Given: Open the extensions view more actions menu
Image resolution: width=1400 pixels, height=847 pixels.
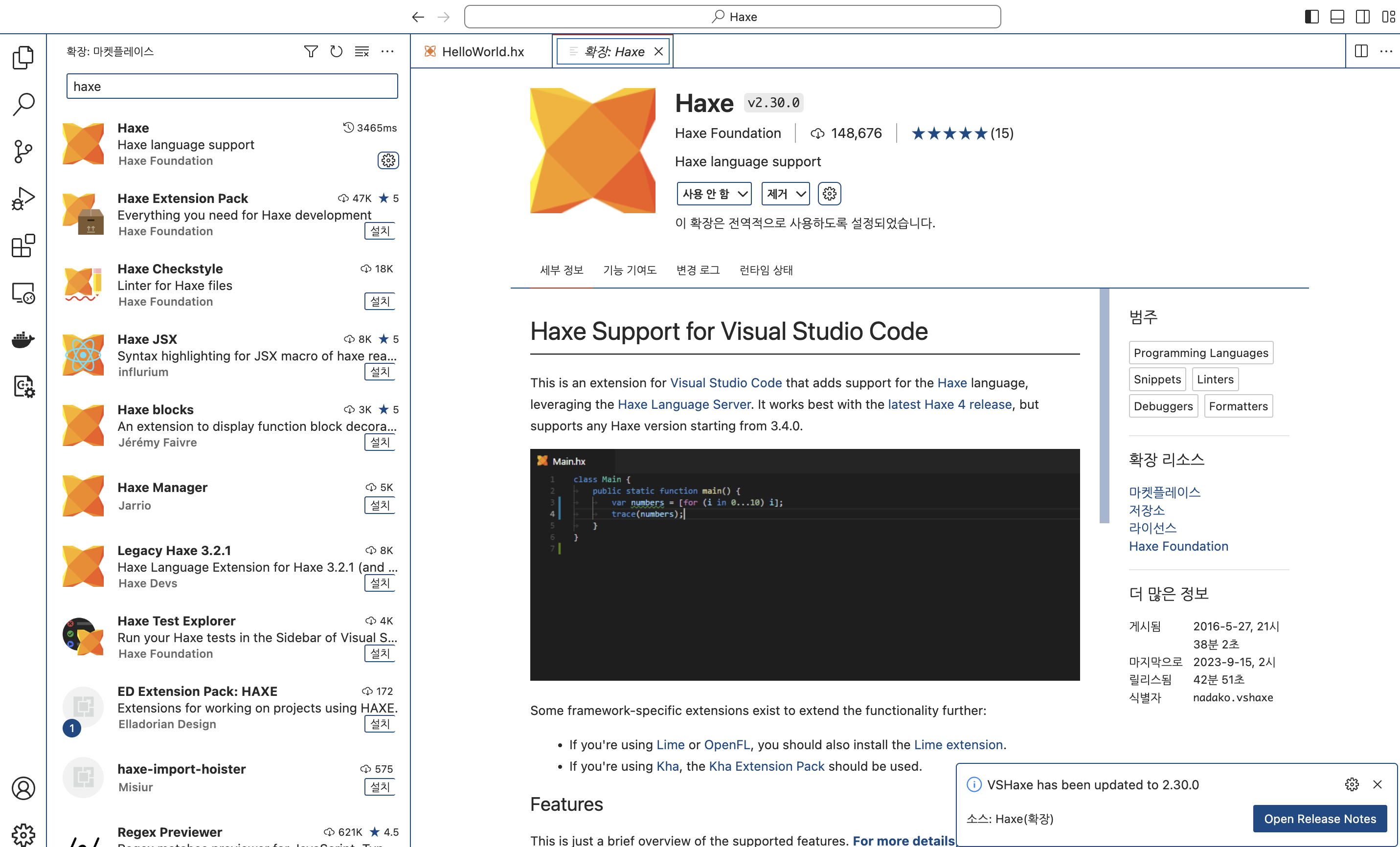Looking at the screenshot, I should point(387,52).
